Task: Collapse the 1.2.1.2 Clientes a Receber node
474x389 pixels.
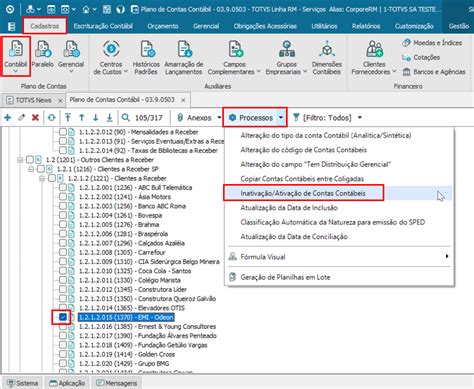Action: coord(42,179)
